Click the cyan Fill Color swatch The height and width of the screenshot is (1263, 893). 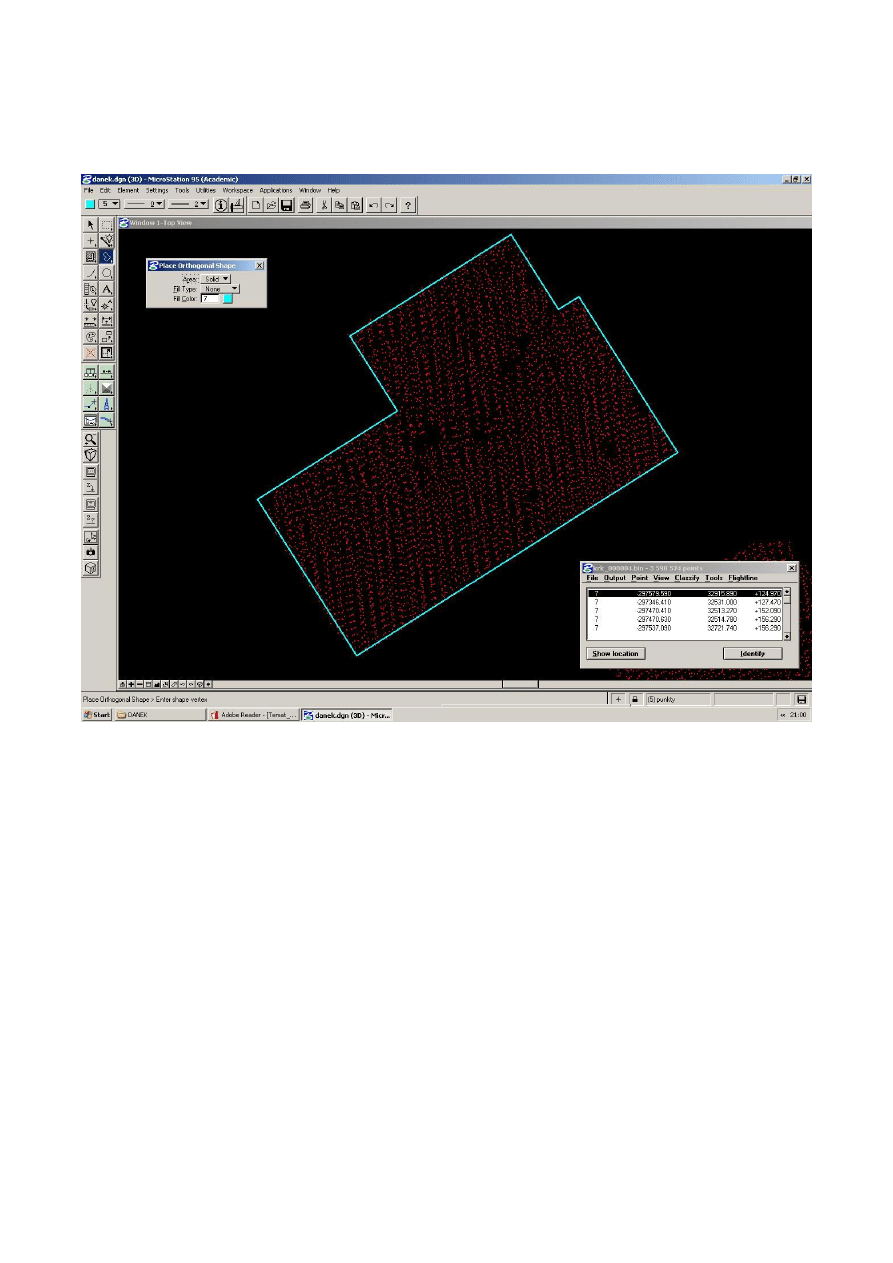point(228,298)
